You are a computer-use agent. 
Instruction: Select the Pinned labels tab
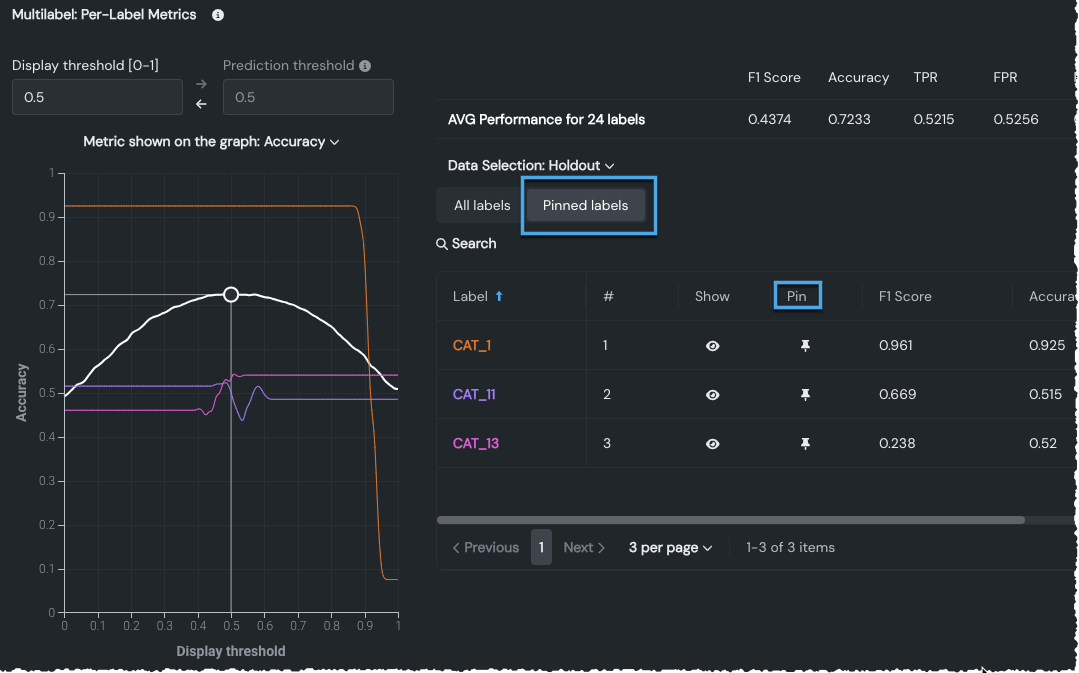[585, 206]
